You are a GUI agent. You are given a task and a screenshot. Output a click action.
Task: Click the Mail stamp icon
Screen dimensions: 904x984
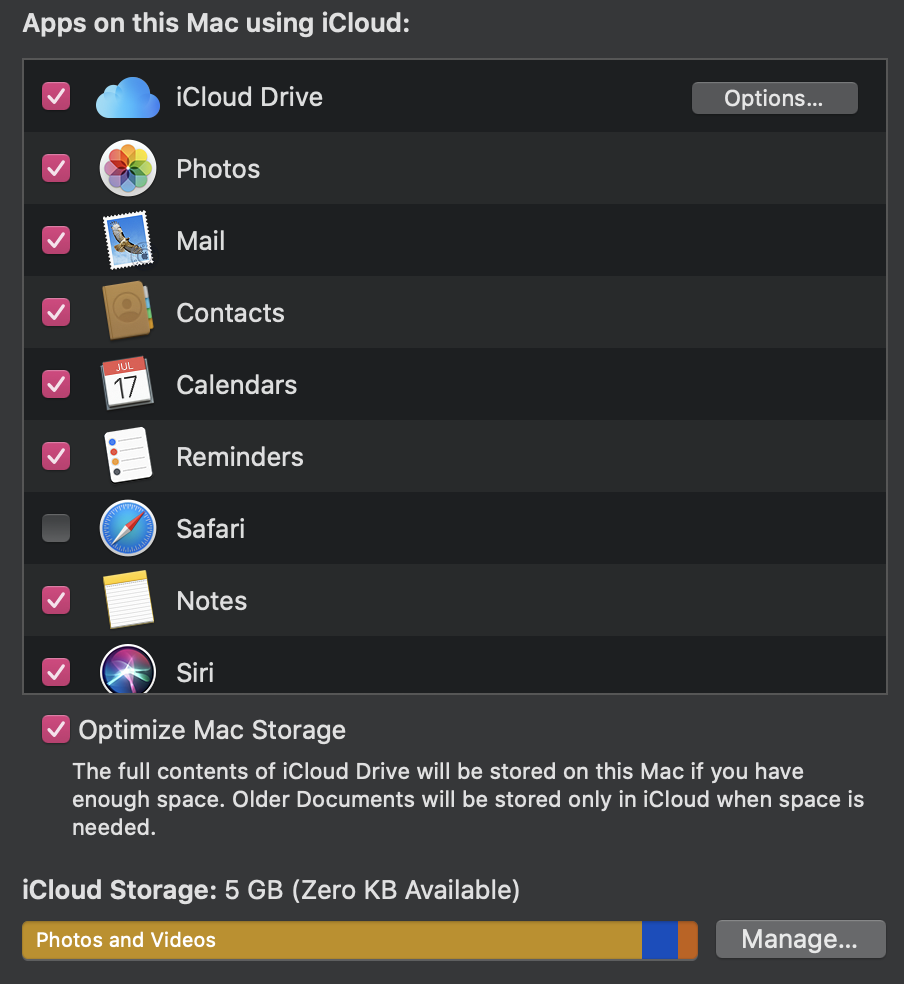tap(128, 241)
